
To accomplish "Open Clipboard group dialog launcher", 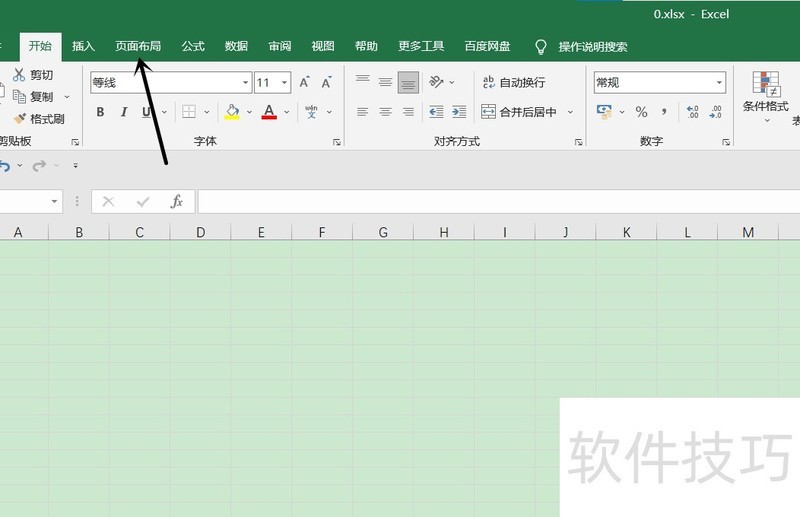I will [x=76, y=142].
